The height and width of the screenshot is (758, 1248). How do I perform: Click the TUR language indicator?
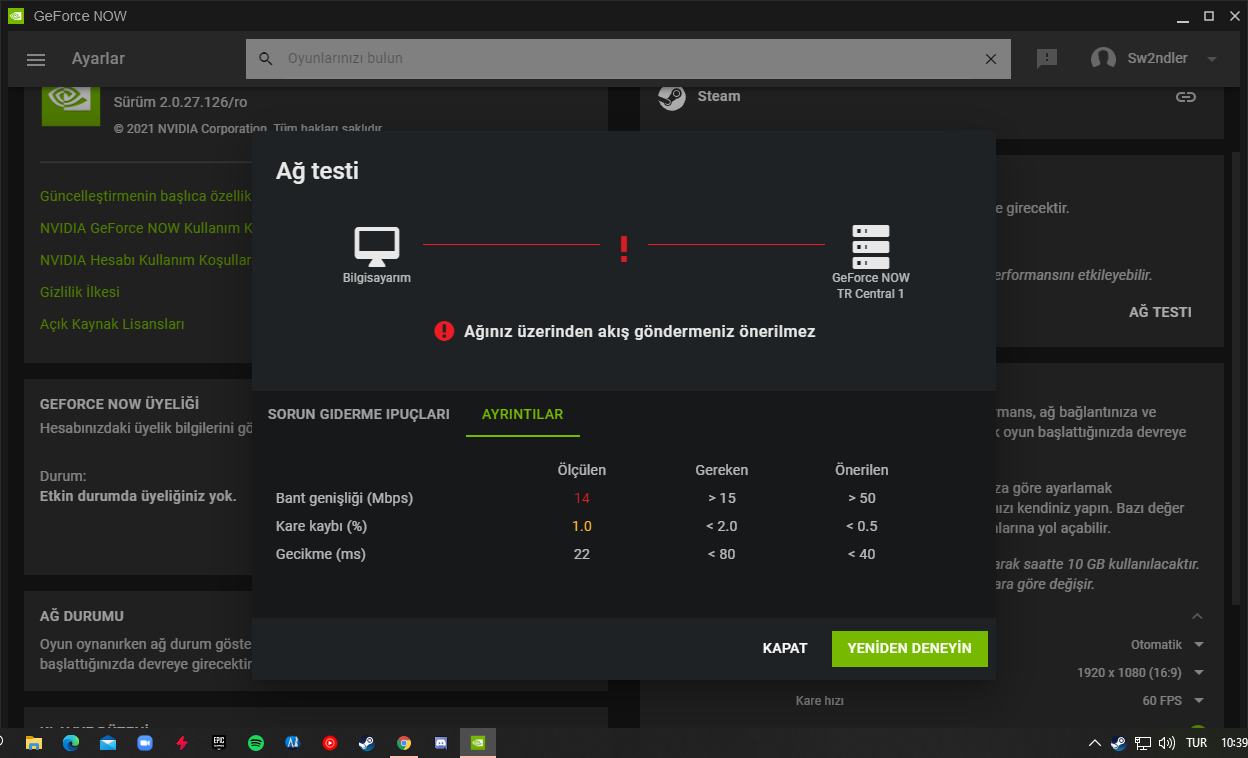tap(1196, 743)
